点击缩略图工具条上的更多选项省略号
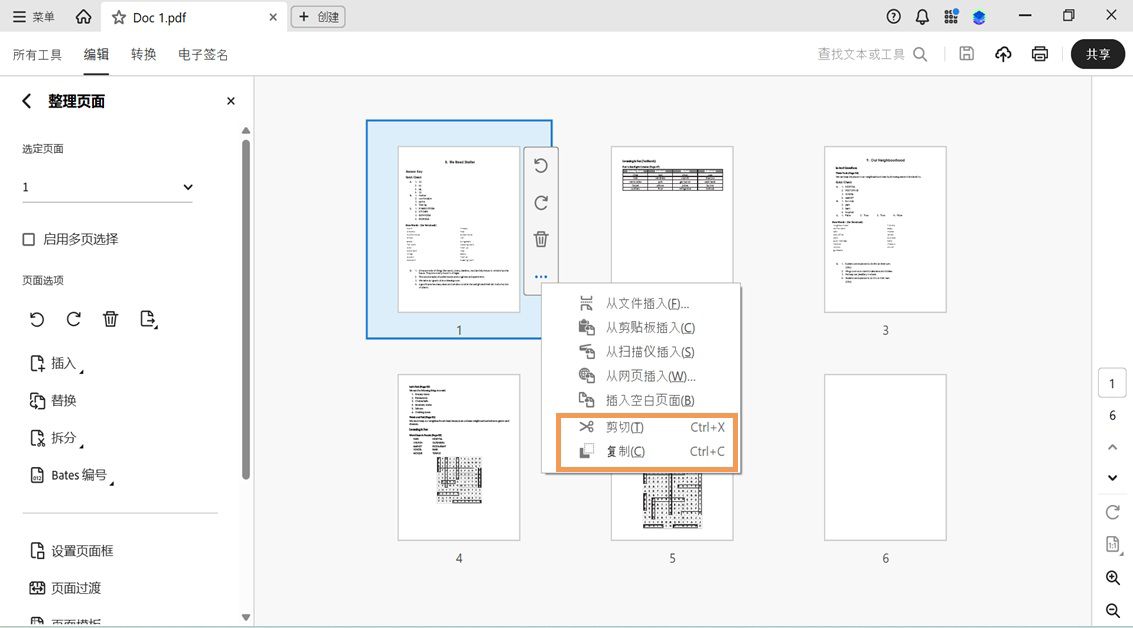Screen dimensions: 1133x628 click(x=541, y=277)
